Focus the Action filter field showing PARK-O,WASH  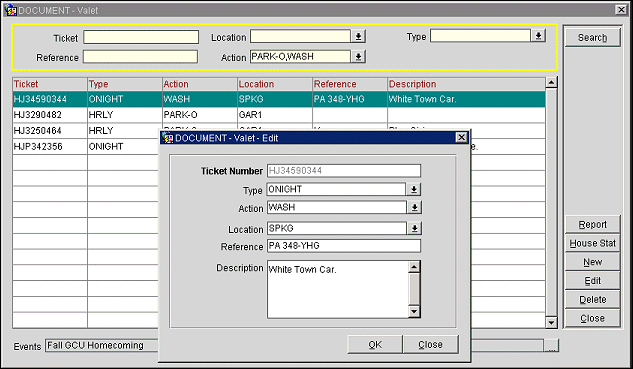[x=300, y=57]
